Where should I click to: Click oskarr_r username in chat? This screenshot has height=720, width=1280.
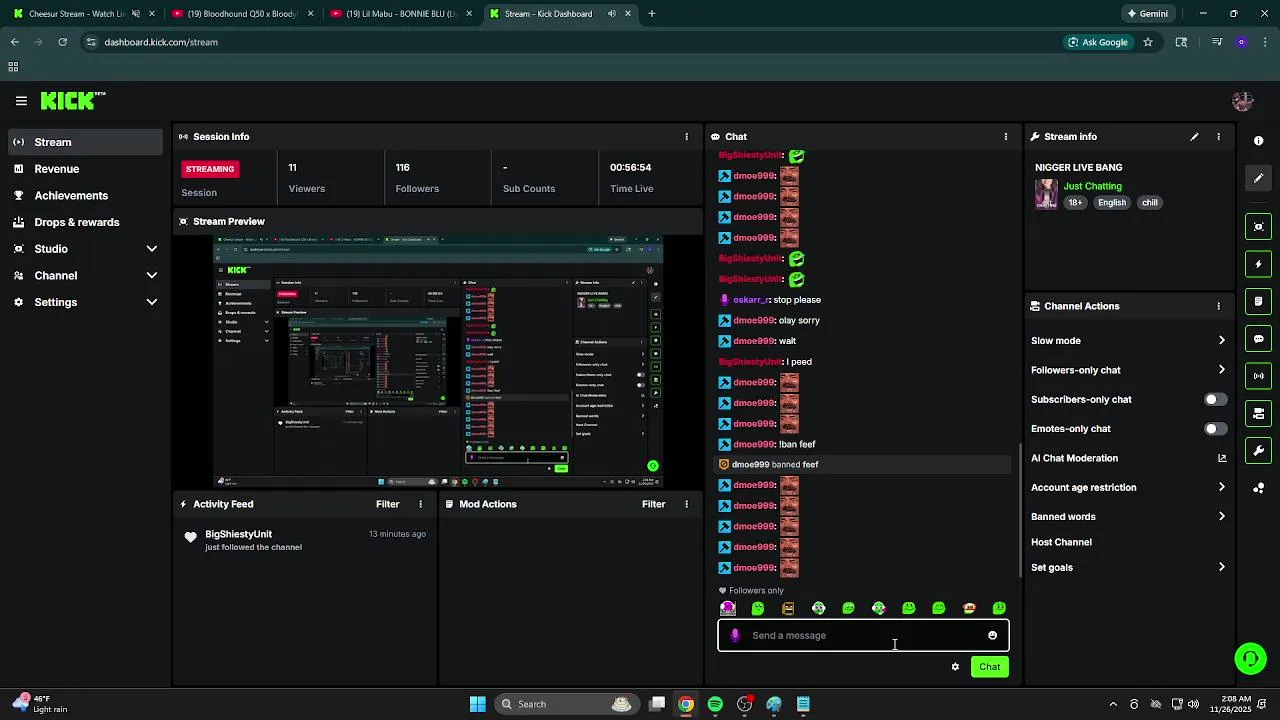tap(751, 300)
